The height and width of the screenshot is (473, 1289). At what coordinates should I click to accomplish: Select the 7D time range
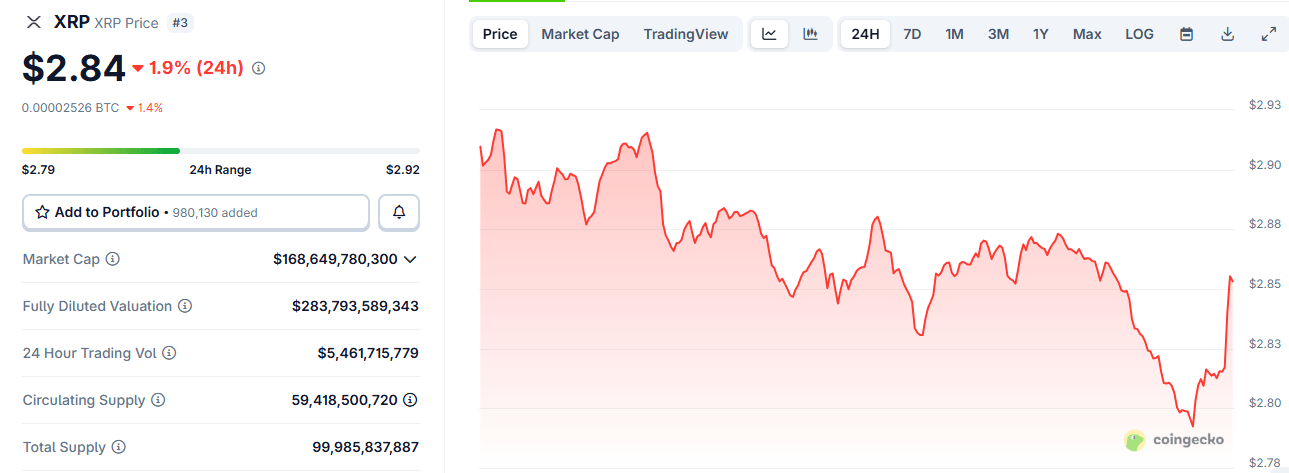(912, 34)
